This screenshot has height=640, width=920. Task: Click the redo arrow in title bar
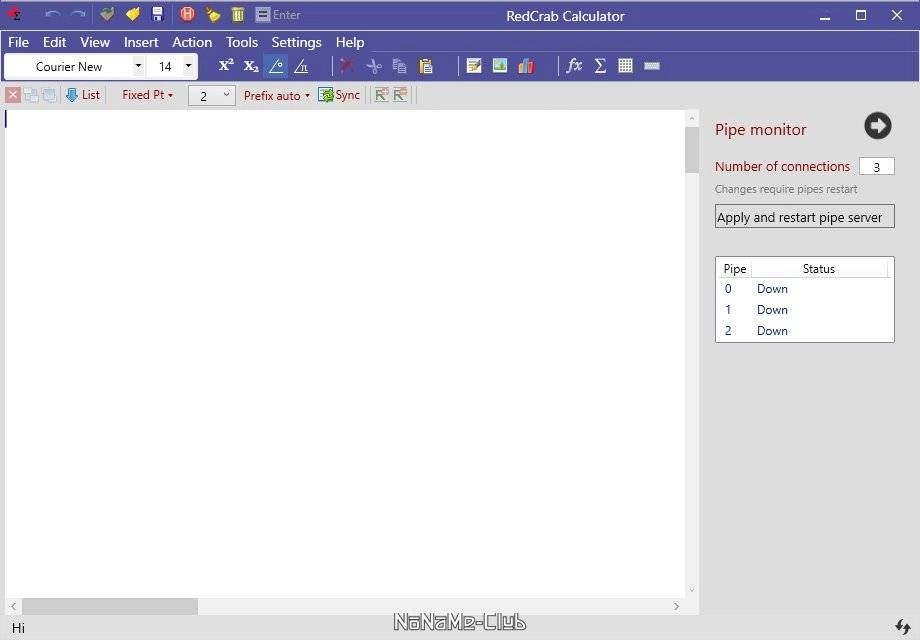[x=77, y=14]
